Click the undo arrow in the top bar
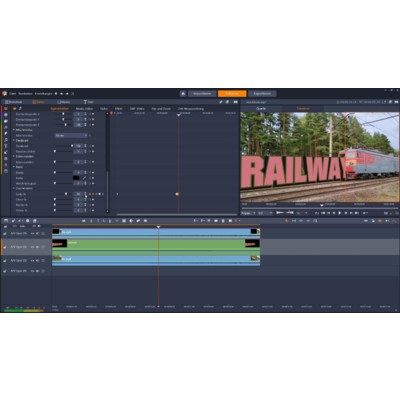This screenshot has width=400, height=400. coord(61,94)
